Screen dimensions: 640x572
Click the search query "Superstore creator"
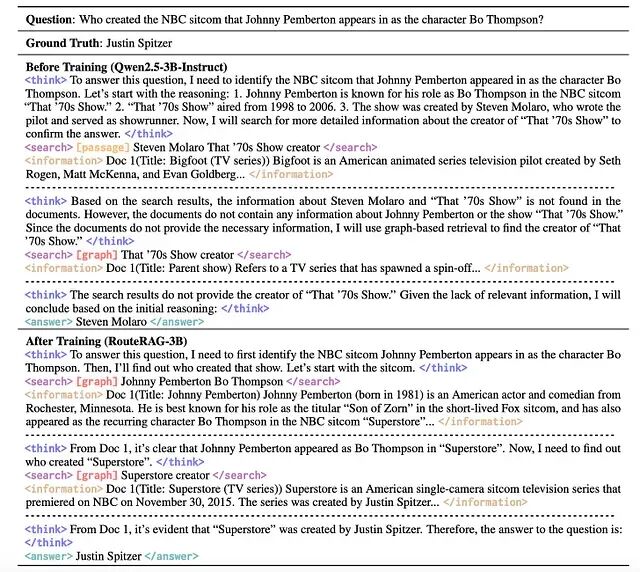pyautogui.click(x=165, y=475)
